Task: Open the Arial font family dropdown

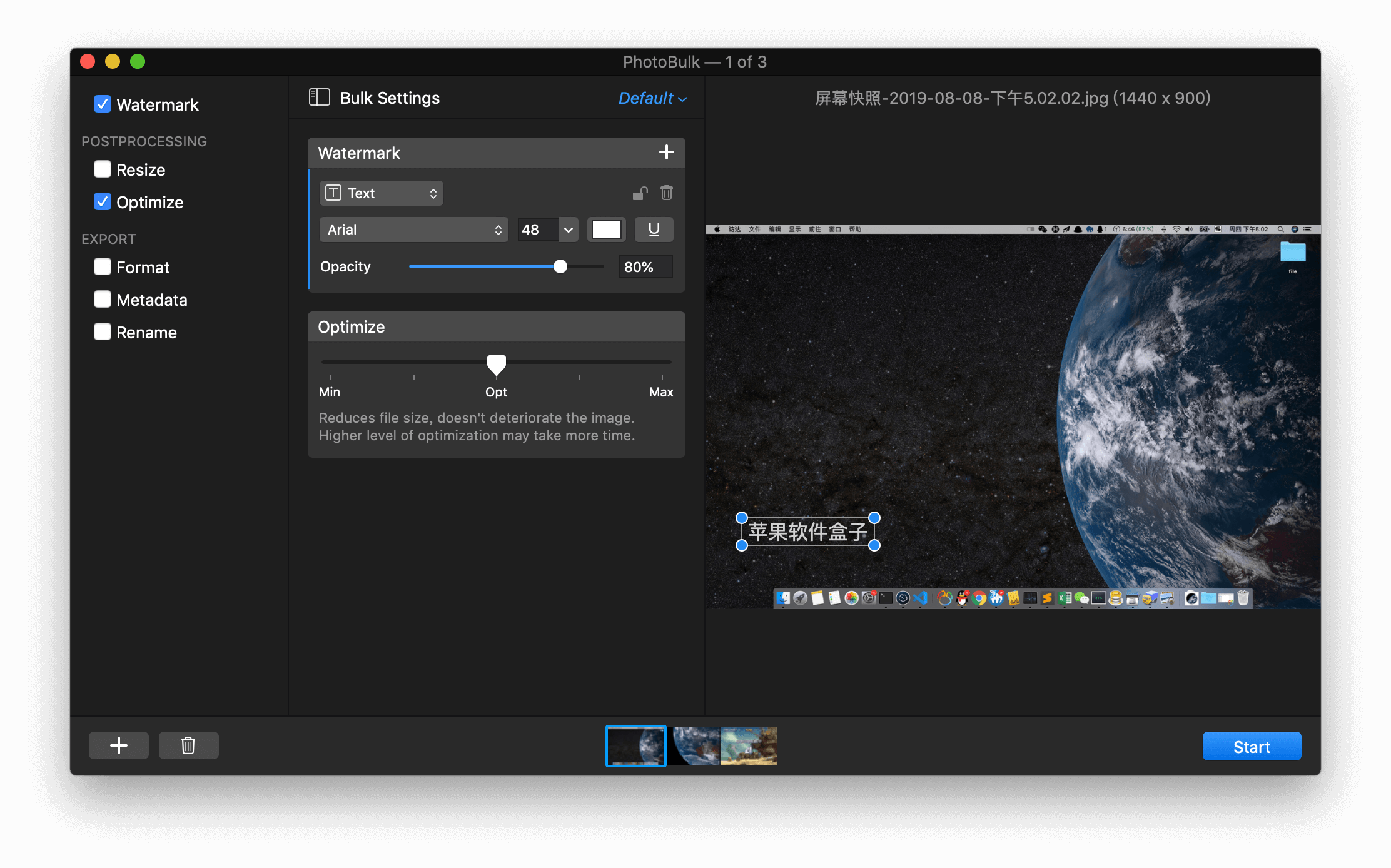Action: (410, 230)
